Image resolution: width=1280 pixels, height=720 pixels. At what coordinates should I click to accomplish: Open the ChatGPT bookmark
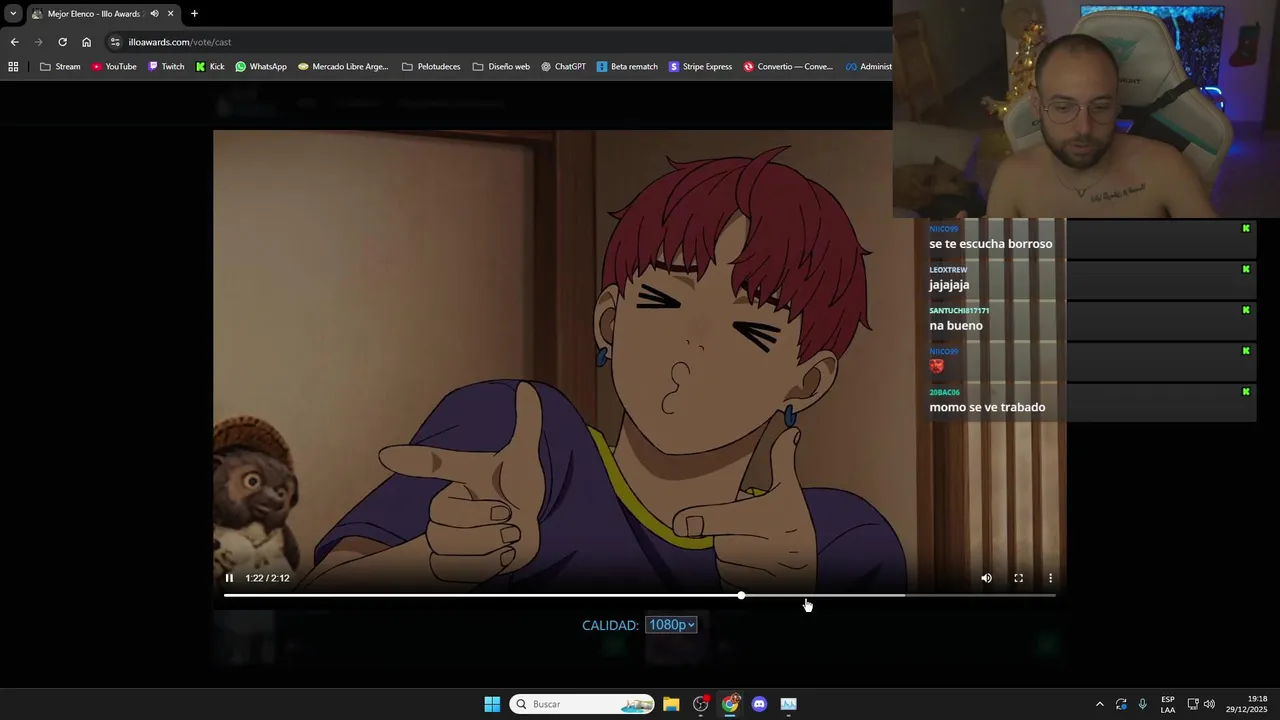pos(563,67)
